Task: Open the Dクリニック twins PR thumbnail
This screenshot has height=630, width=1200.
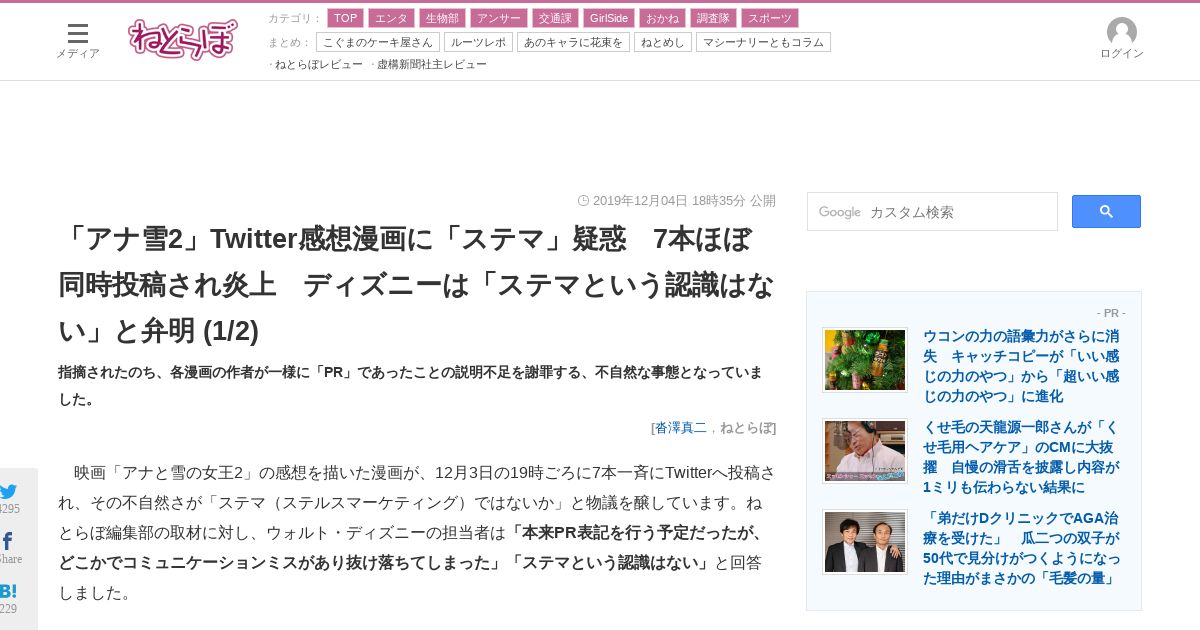Action: click(x=865, y=542)
